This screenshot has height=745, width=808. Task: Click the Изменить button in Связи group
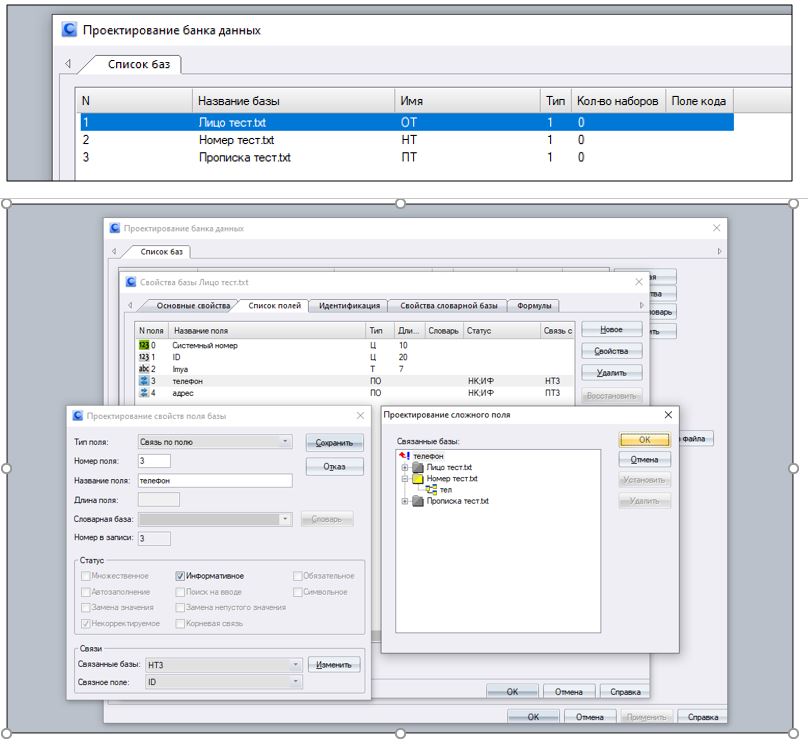tap(334, 665)
